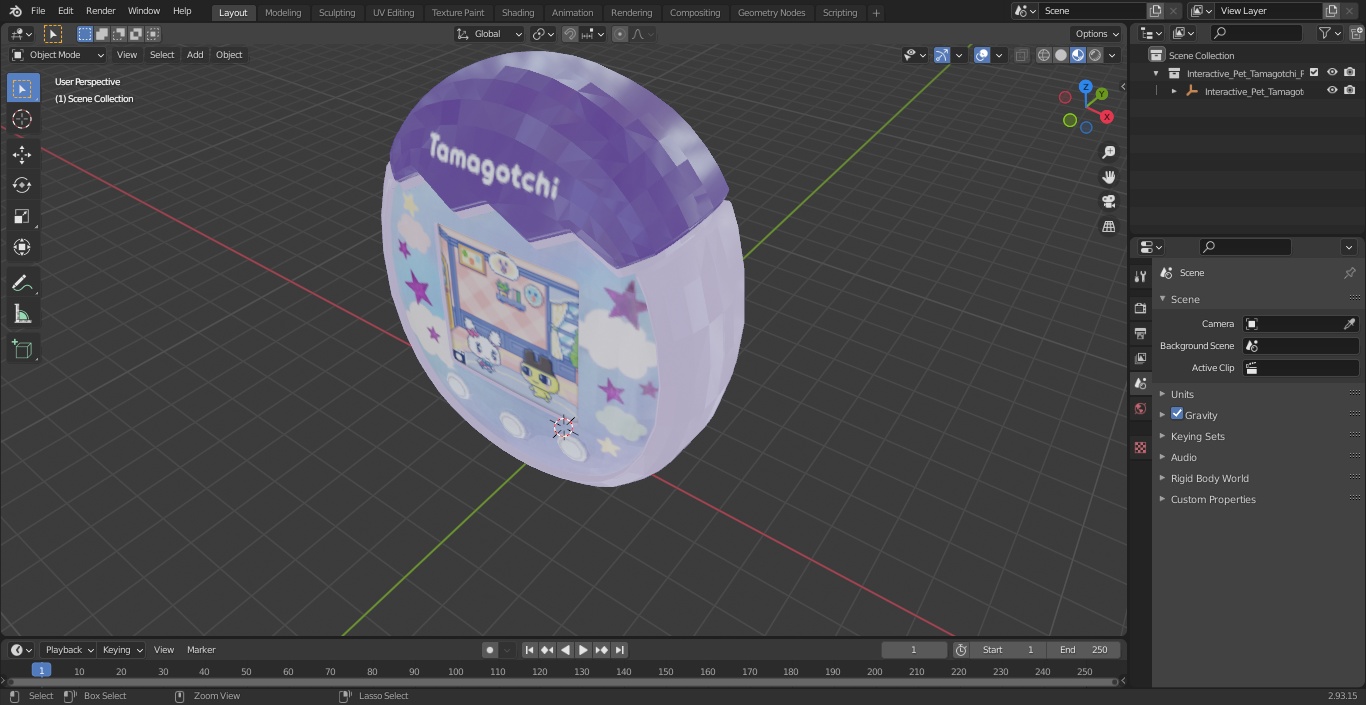Toggle snapping magnet
The width and height of the screenshot is (1366, 705).
(x=570, y=34)
